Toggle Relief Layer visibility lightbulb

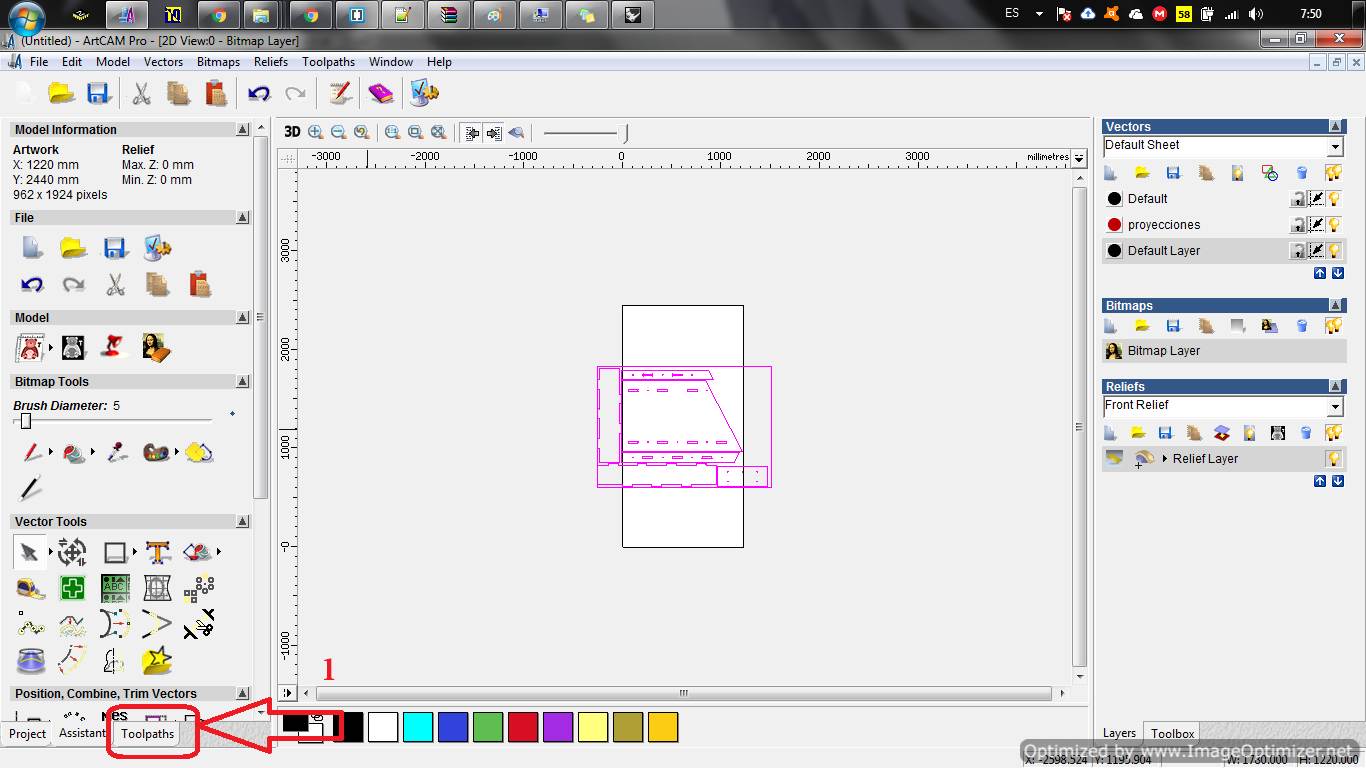click(1334, 459)
